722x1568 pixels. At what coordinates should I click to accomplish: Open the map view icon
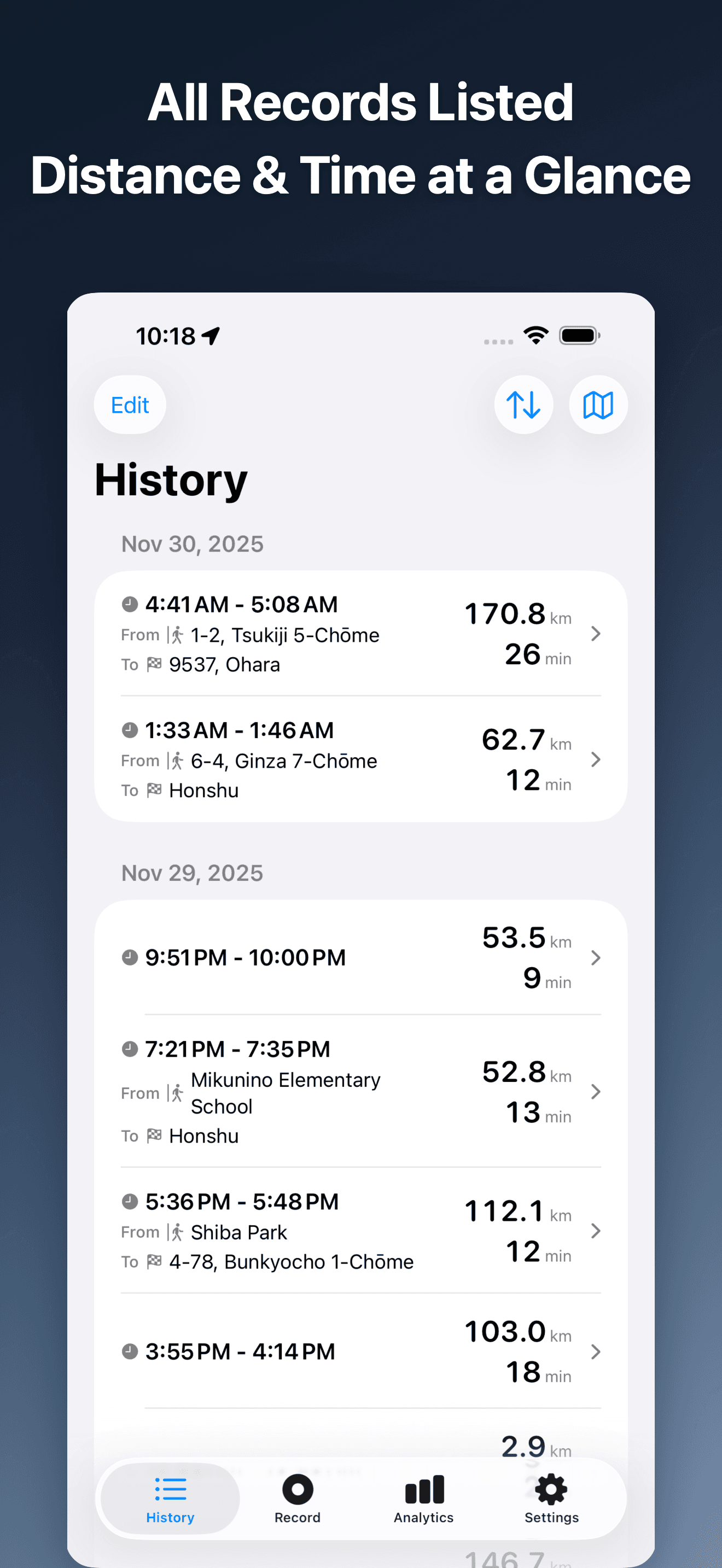(598, 405)
